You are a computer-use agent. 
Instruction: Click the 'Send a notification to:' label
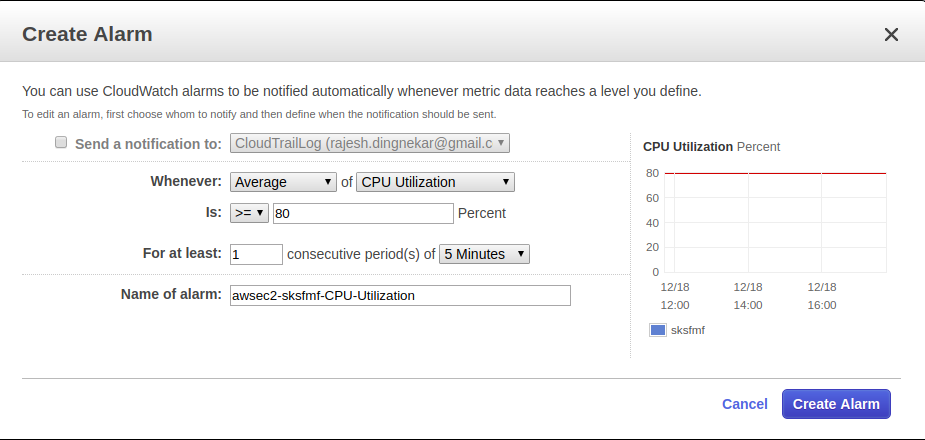pos(148,143)
